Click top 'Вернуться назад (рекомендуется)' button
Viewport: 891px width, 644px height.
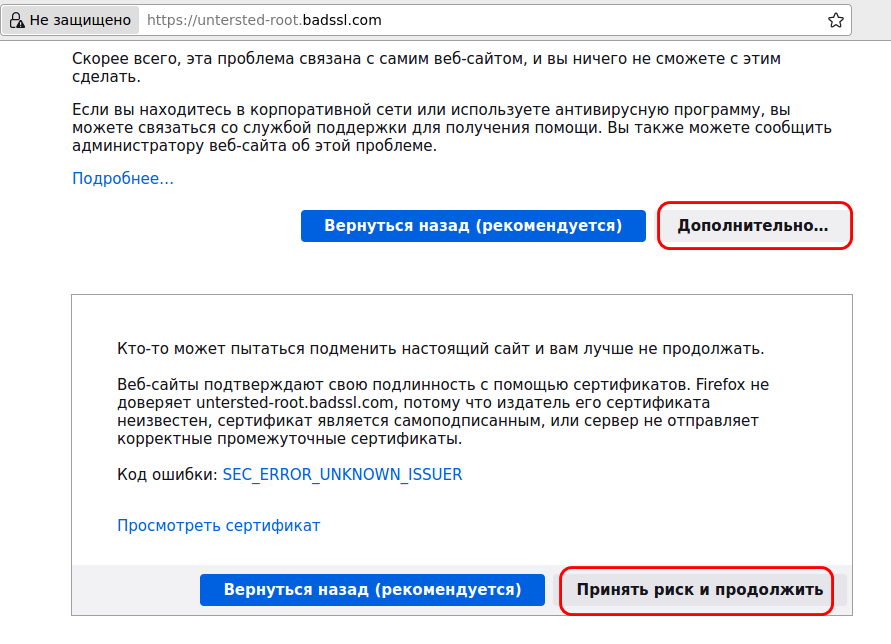tap(473, 226)
